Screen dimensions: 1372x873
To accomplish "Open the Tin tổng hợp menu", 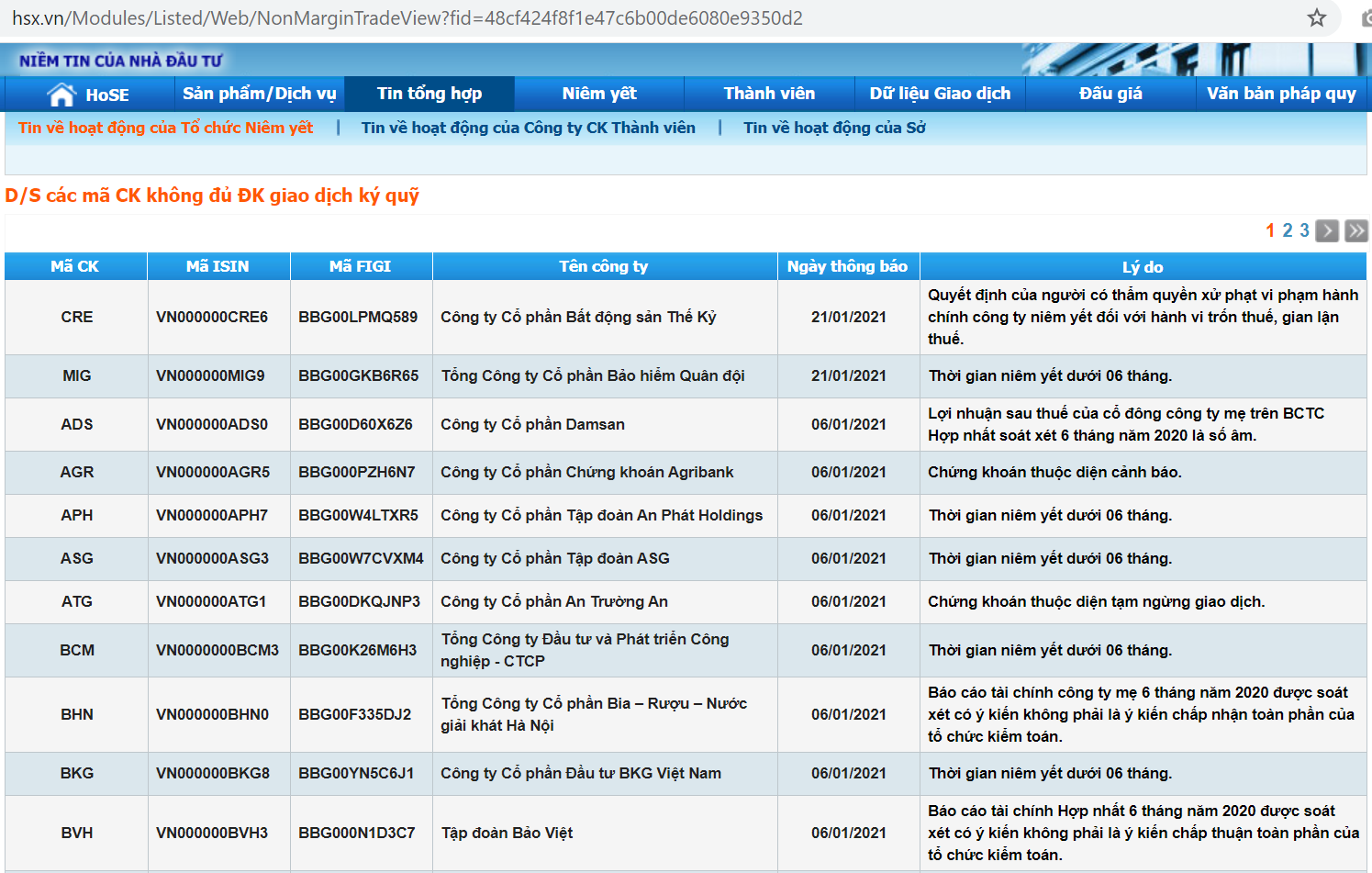I will pyautogui.click(x=429, y=94).
